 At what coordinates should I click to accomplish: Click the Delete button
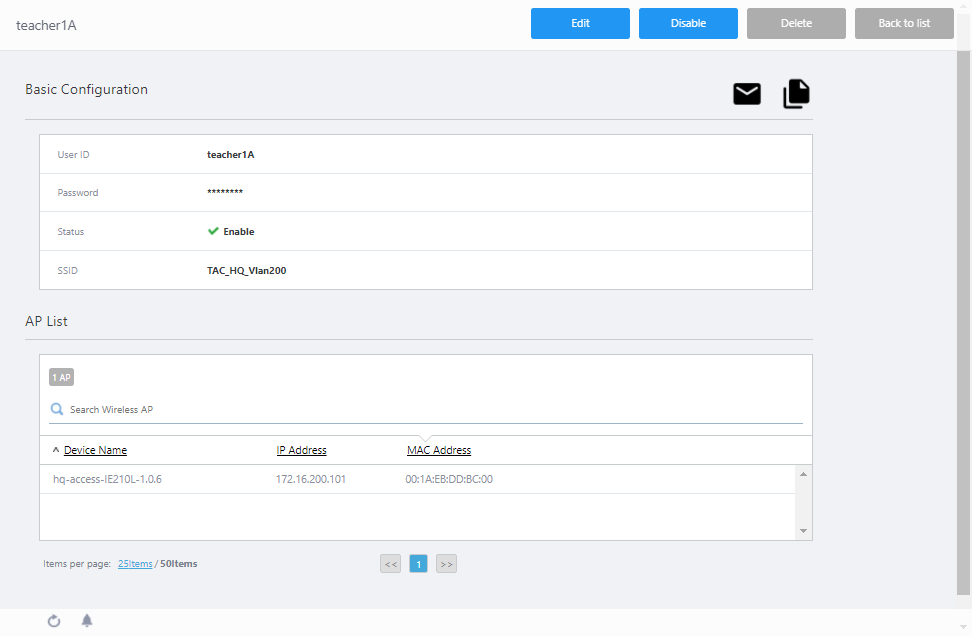[x=796, y=23]
